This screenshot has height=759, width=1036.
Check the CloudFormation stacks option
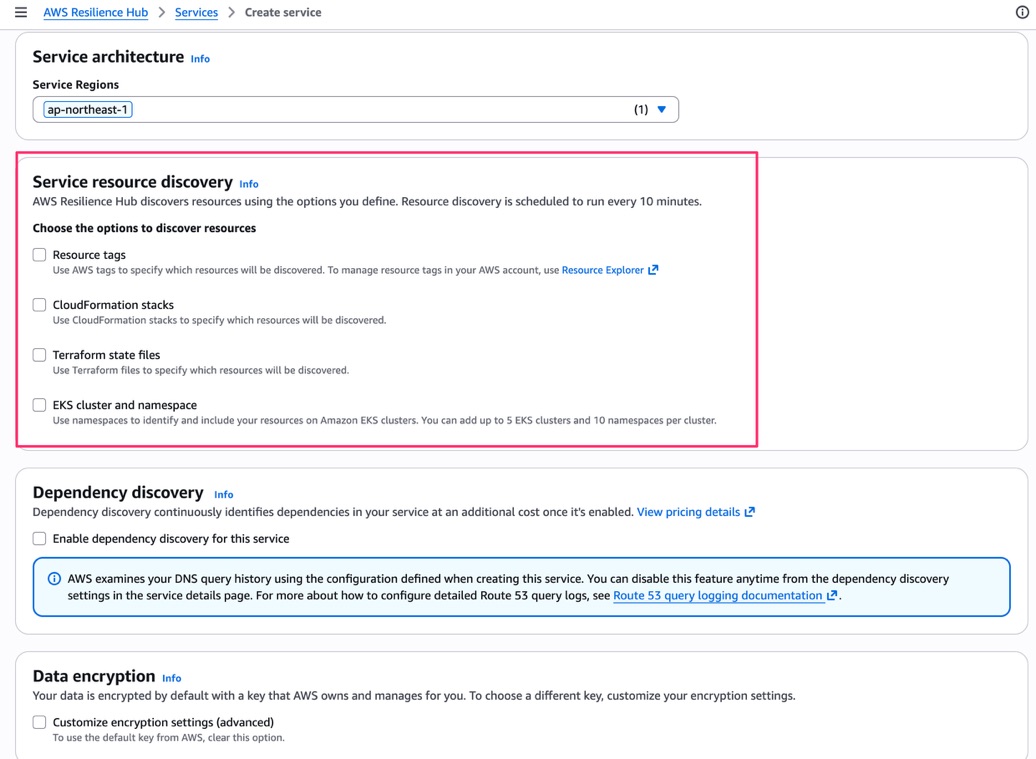click(40, 305)
